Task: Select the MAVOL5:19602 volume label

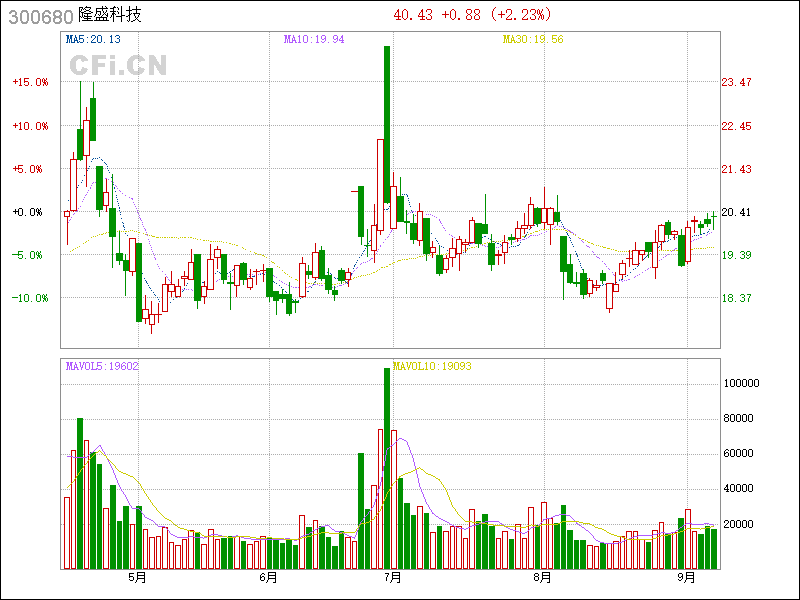Action: (x=101, y=366)
